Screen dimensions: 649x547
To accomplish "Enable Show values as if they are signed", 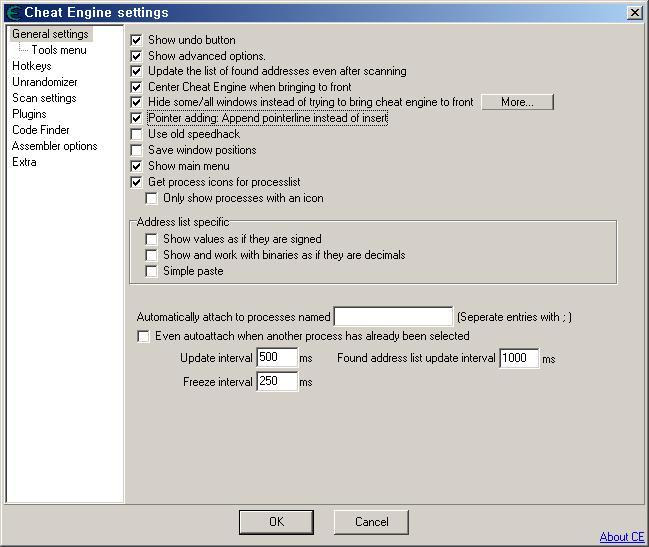I will [x=151, y=239].
